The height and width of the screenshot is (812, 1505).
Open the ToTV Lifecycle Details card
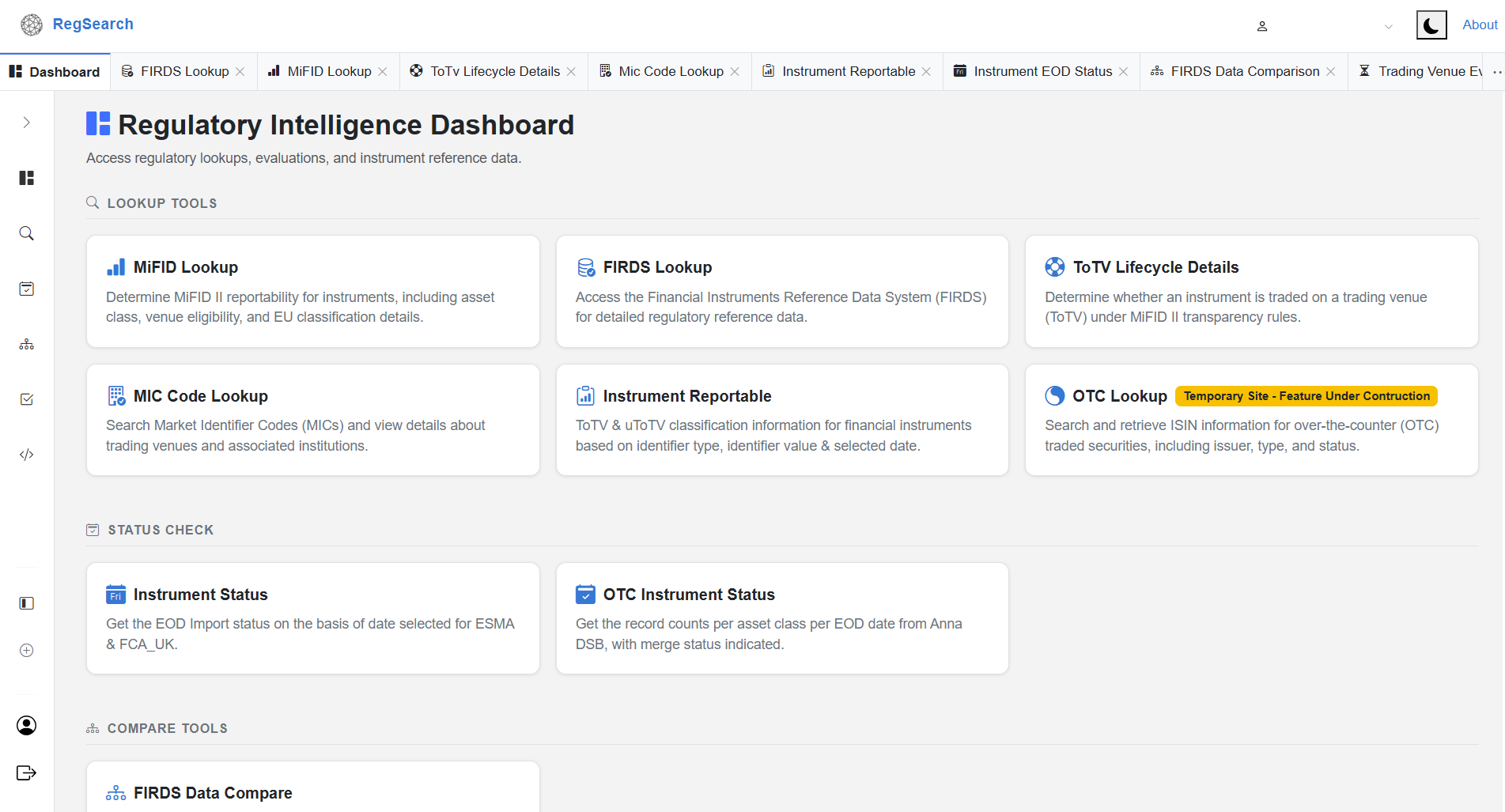(1252, 291)
